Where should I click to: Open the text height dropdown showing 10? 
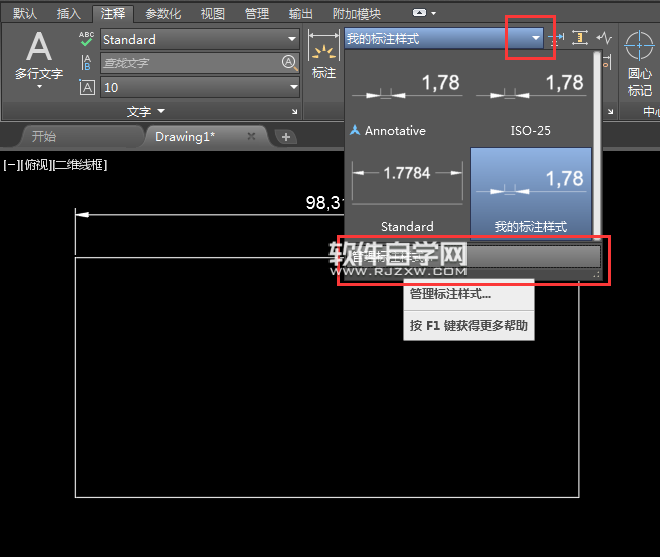click(292, 88)
